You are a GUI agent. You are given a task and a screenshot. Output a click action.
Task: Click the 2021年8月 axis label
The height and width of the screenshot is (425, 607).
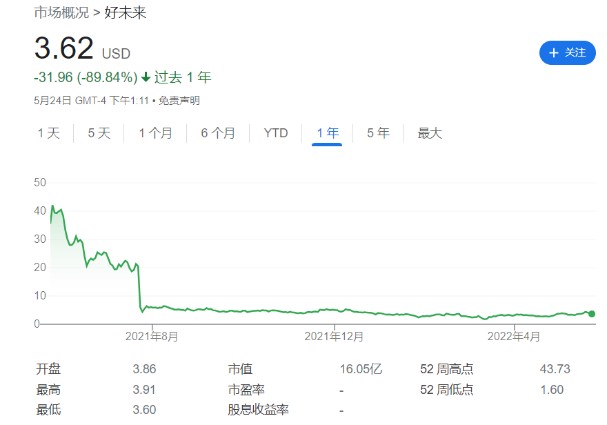pos(151,336)
